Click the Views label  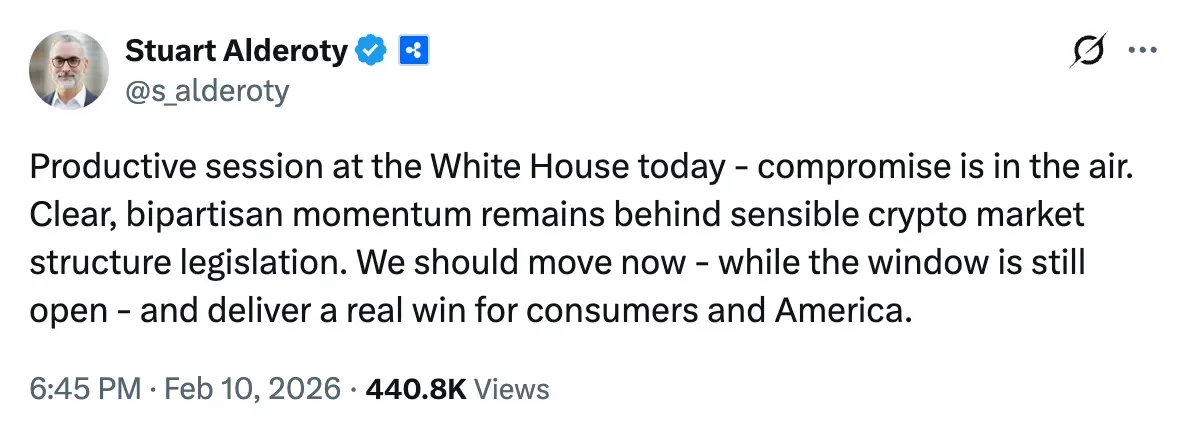pos(511,388)
